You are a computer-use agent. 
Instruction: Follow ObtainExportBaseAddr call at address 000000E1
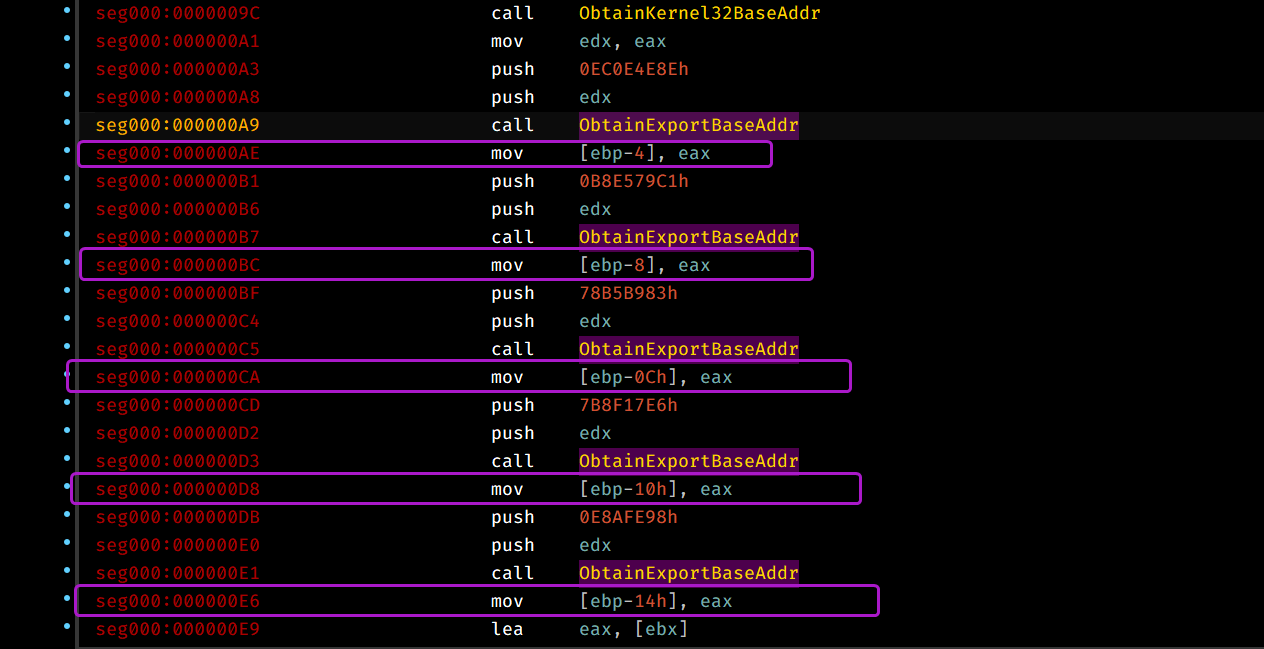coord(688,574)
